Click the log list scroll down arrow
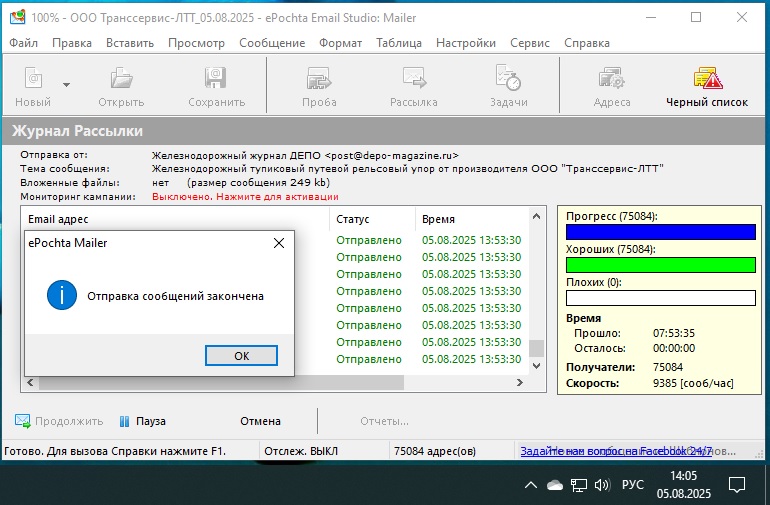This screenshot has height=505, width=770. (536, 366)
